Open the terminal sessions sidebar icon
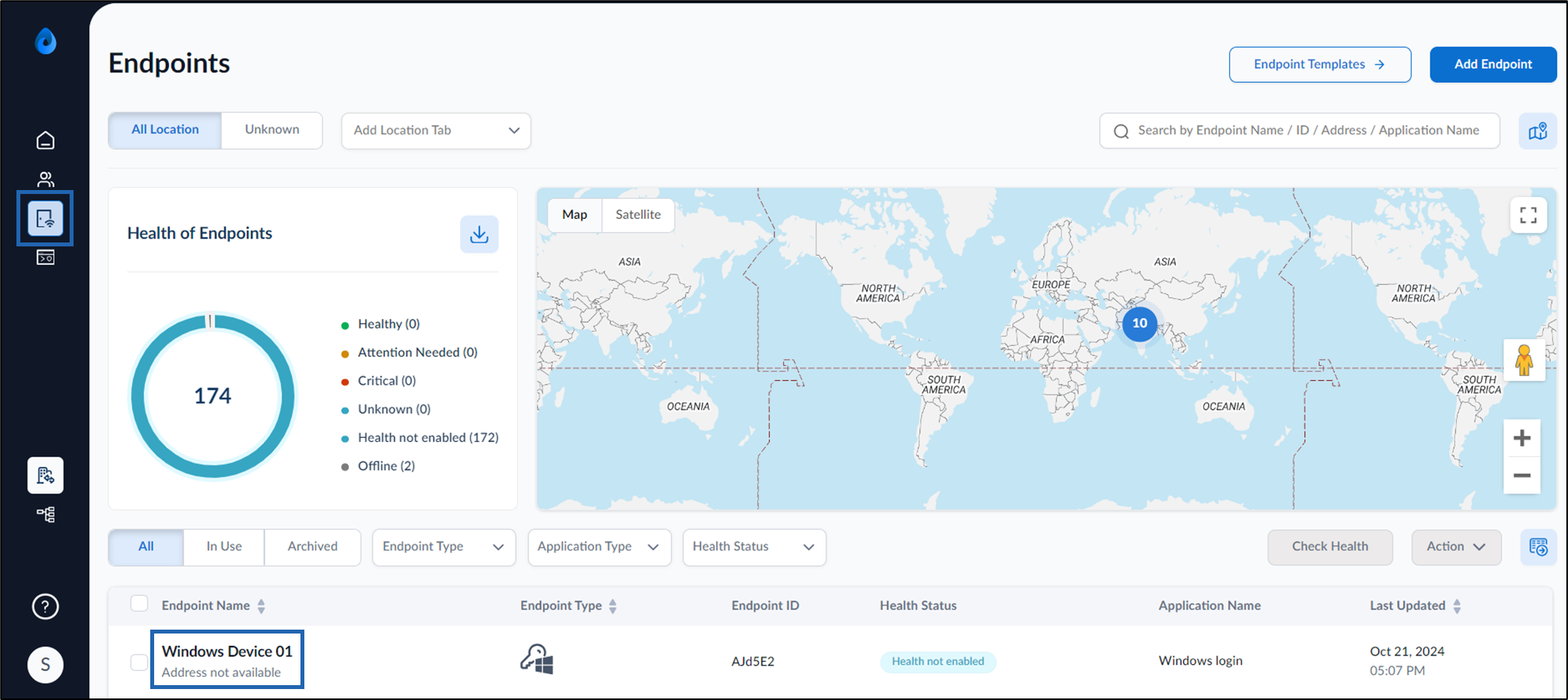 click(x=45, y=257)
